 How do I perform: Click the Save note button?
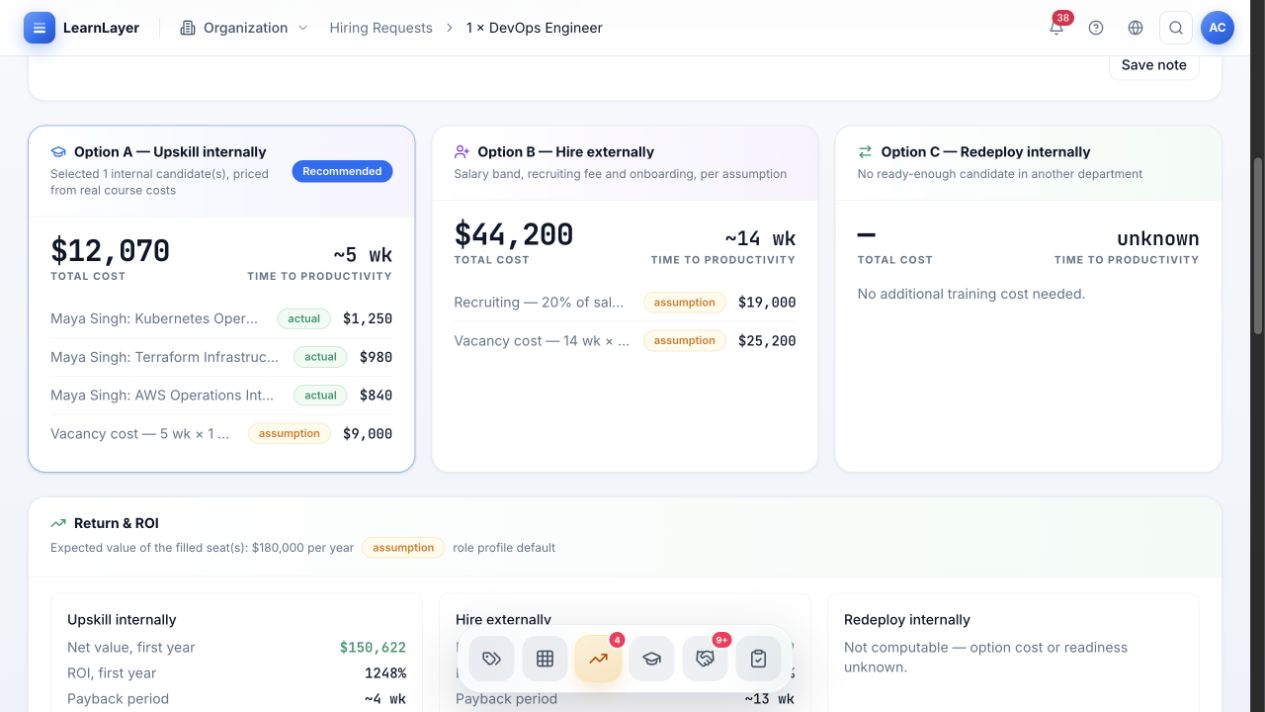pyautogui.click(x=1154, y=65)
